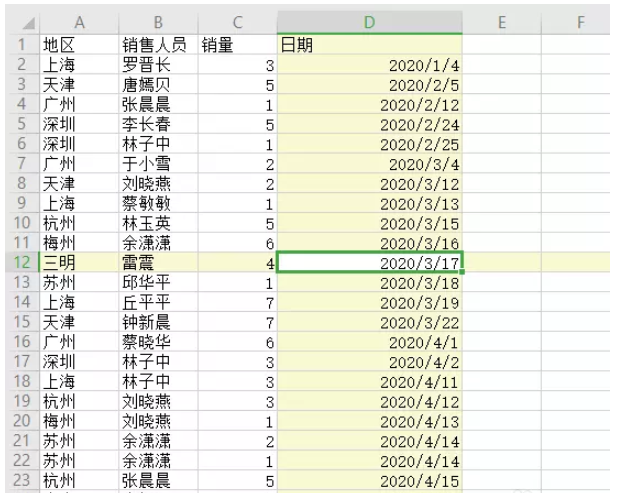Screen dimensions: 619x493
Task: Select the cell containing 罗晋长
Action: pos(158,65)
